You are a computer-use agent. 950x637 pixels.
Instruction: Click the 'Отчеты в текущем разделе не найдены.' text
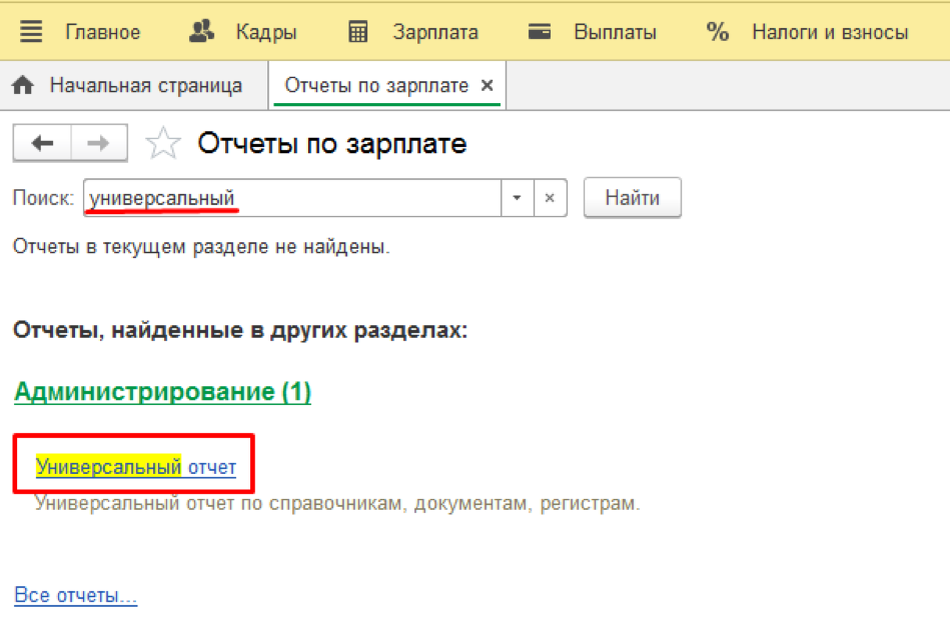[201, 247]
